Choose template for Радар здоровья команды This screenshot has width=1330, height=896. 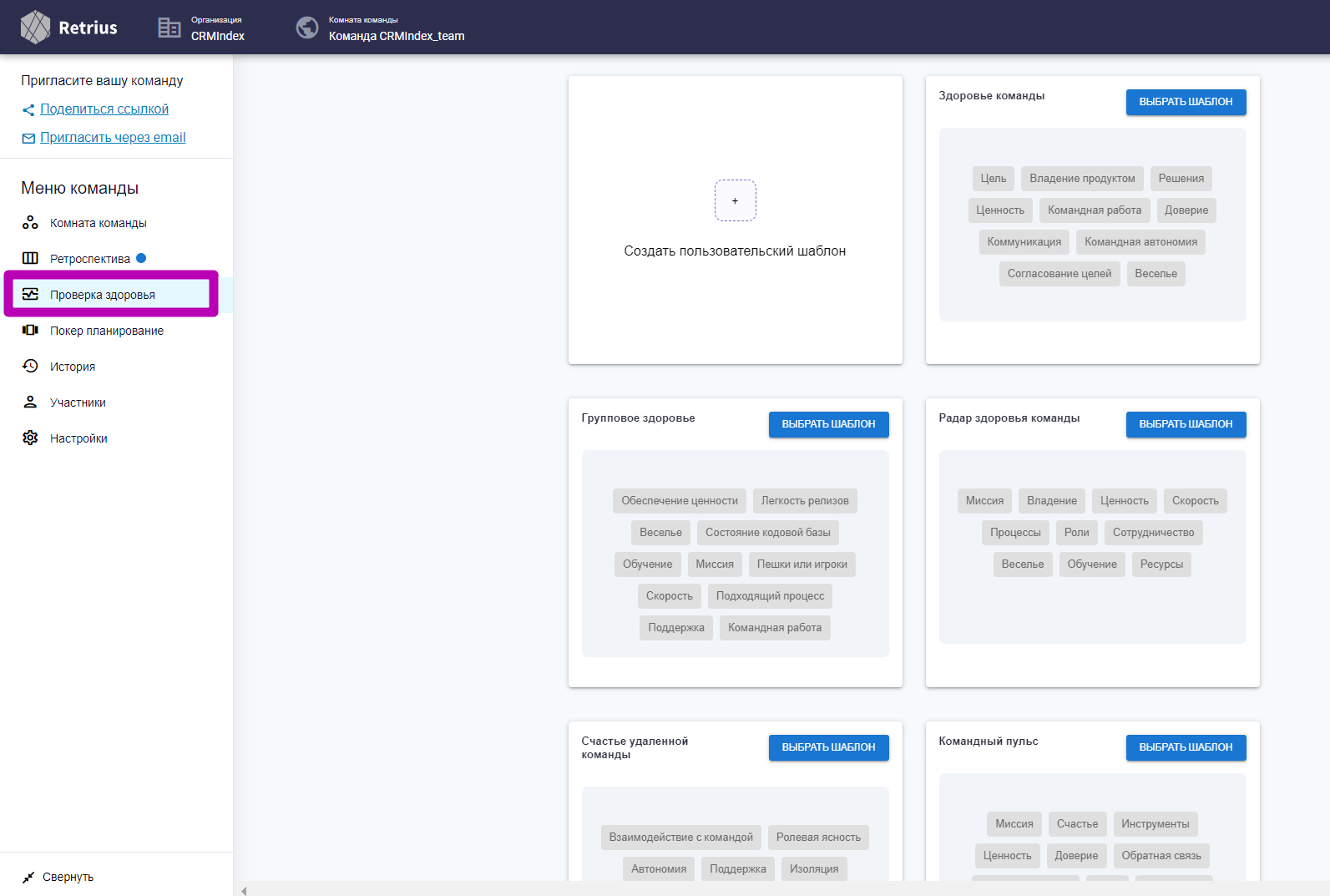coord(1186,424)
